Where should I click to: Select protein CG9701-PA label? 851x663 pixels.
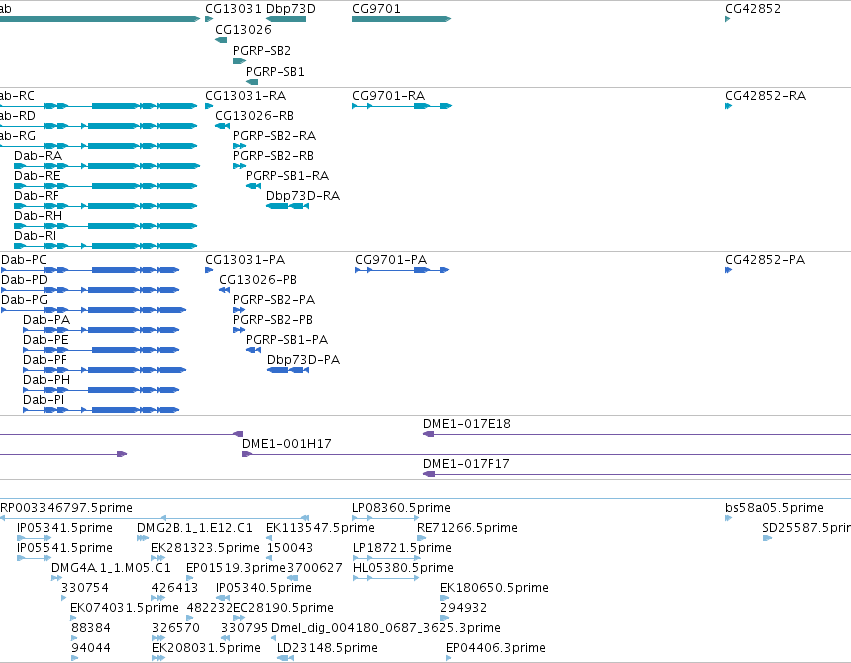(391, 260)
